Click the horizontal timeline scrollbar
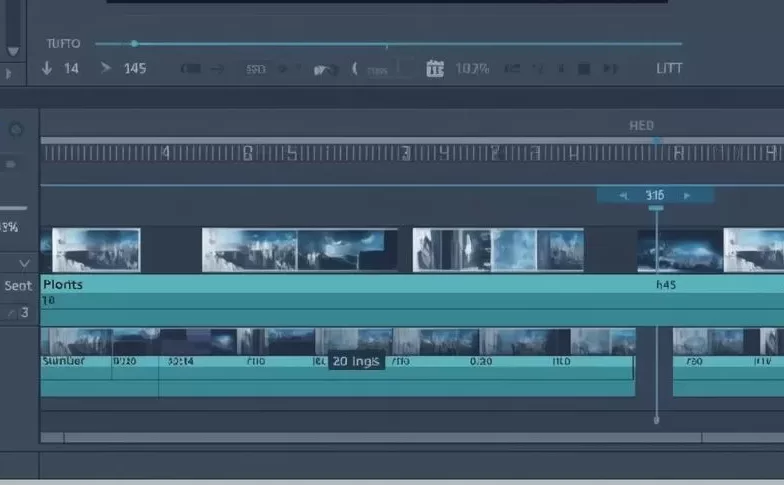Image resolution: width=784 pixels, height=485 pixels. (380, 437)
